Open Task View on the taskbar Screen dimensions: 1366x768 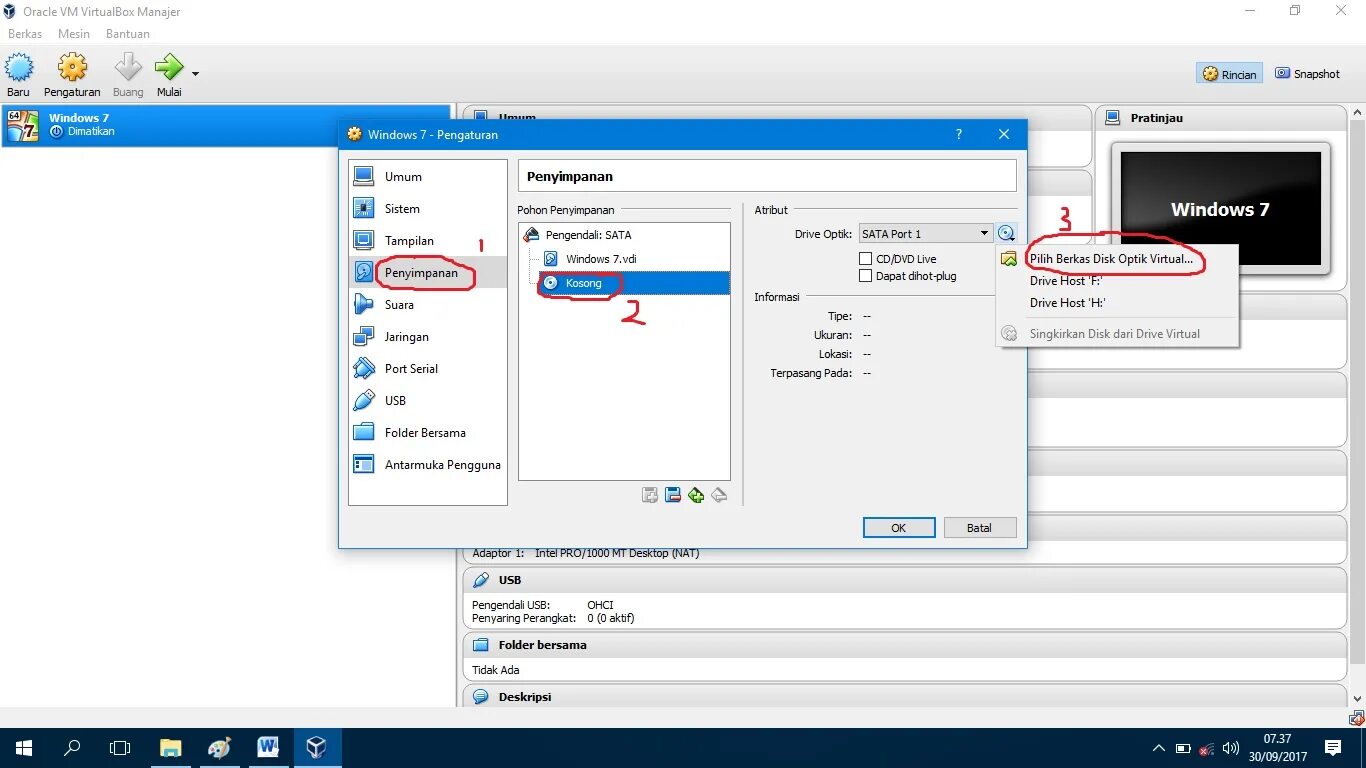point(120,748)
